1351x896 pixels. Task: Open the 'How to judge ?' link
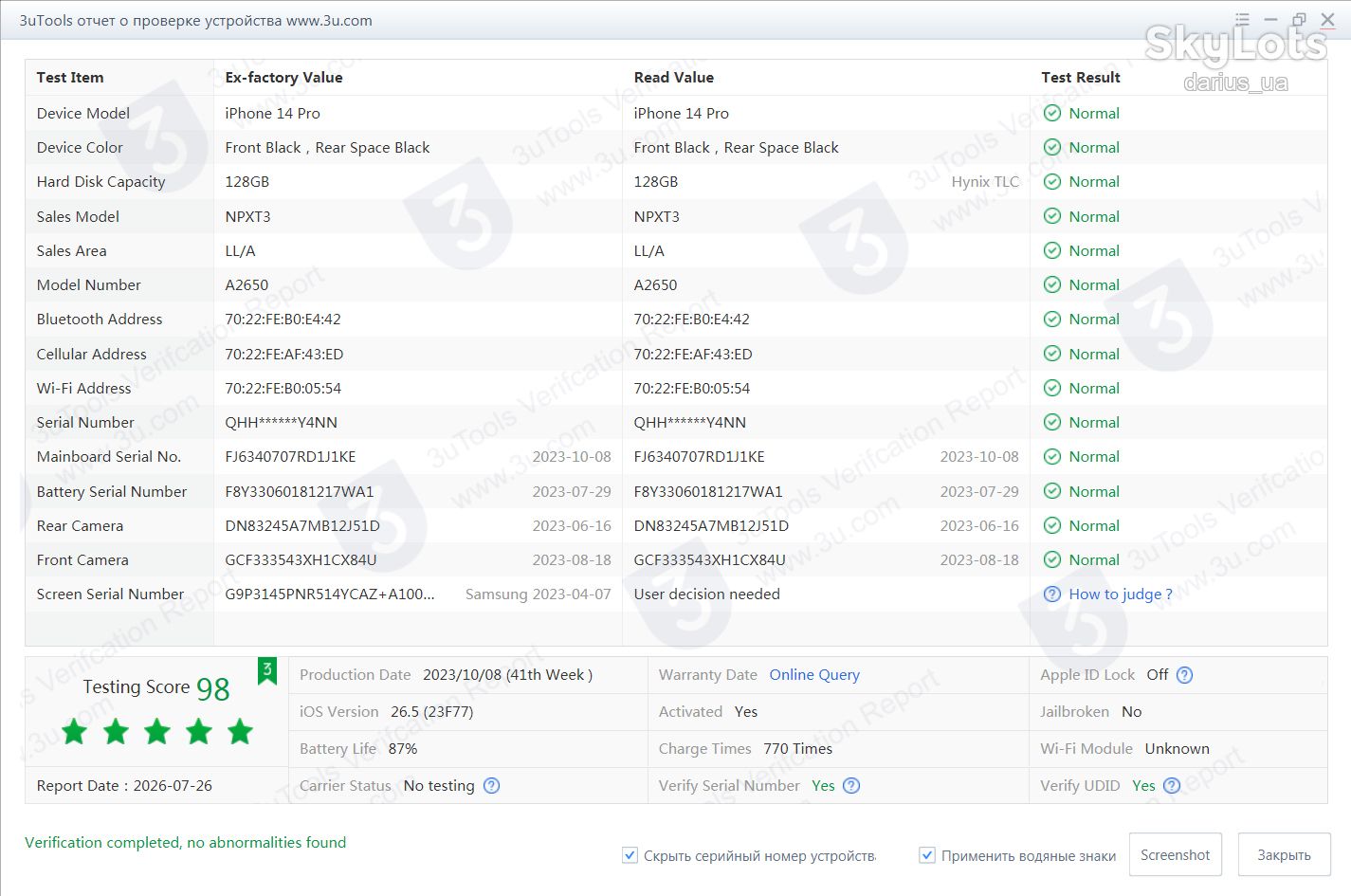[1121, 594]
